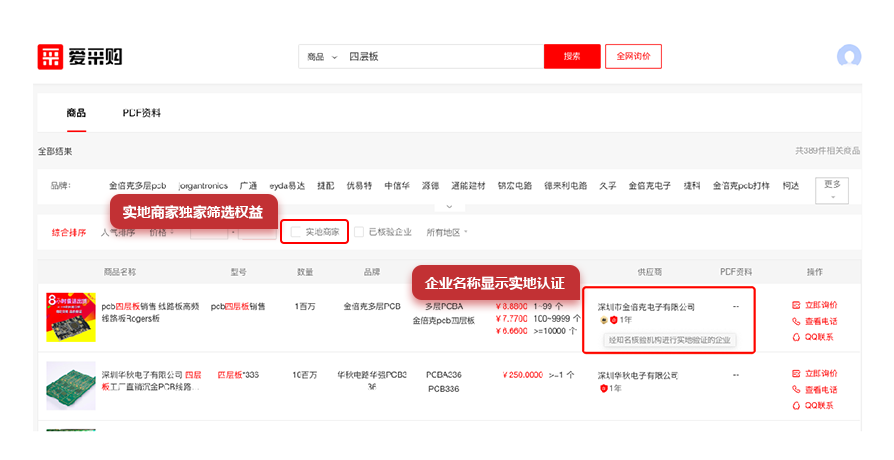Open the user avatar at top right
This screenshot has width=894, height=460.
(849, 56)
